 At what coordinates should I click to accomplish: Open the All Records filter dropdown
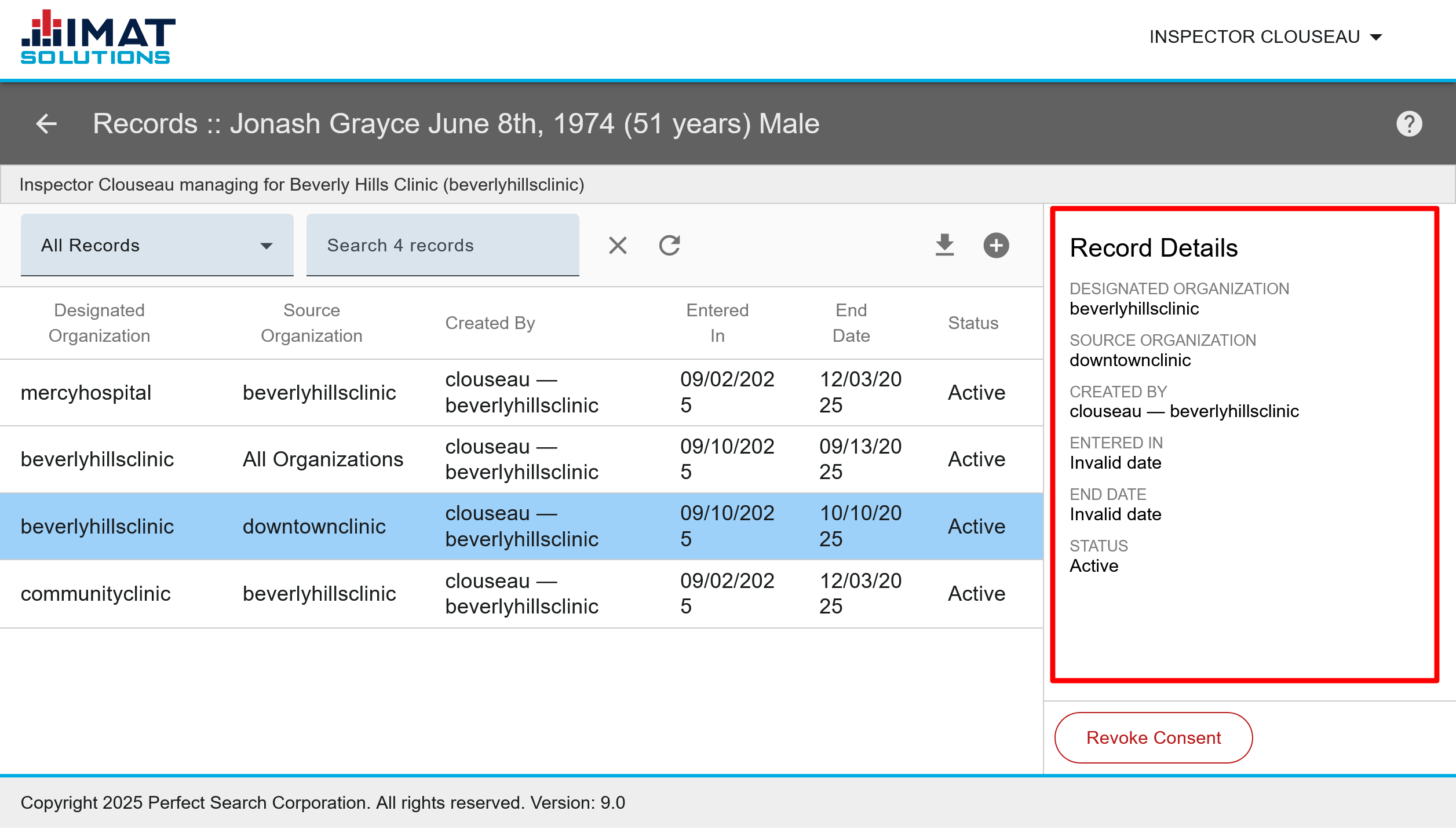pos(156,245)
